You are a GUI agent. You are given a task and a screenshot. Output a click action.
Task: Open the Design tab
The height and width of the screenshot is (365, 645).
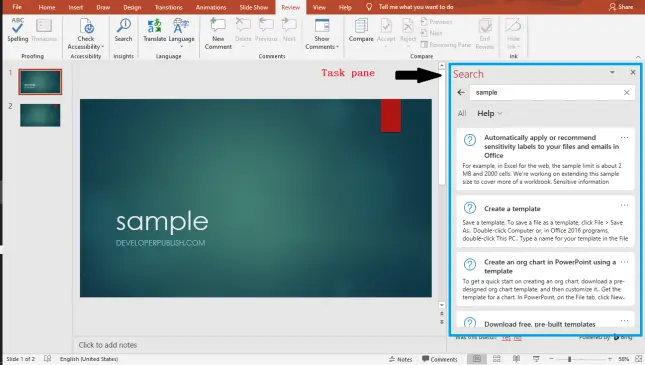tap(132, 7)
